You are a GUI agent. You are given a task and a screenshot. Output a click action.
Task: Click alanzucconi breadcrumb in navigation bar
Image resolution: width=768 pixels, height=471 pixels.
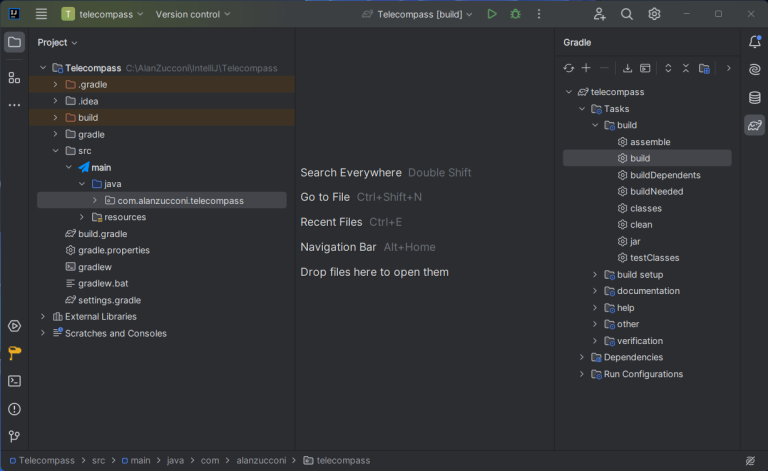[x=261, y=460]
